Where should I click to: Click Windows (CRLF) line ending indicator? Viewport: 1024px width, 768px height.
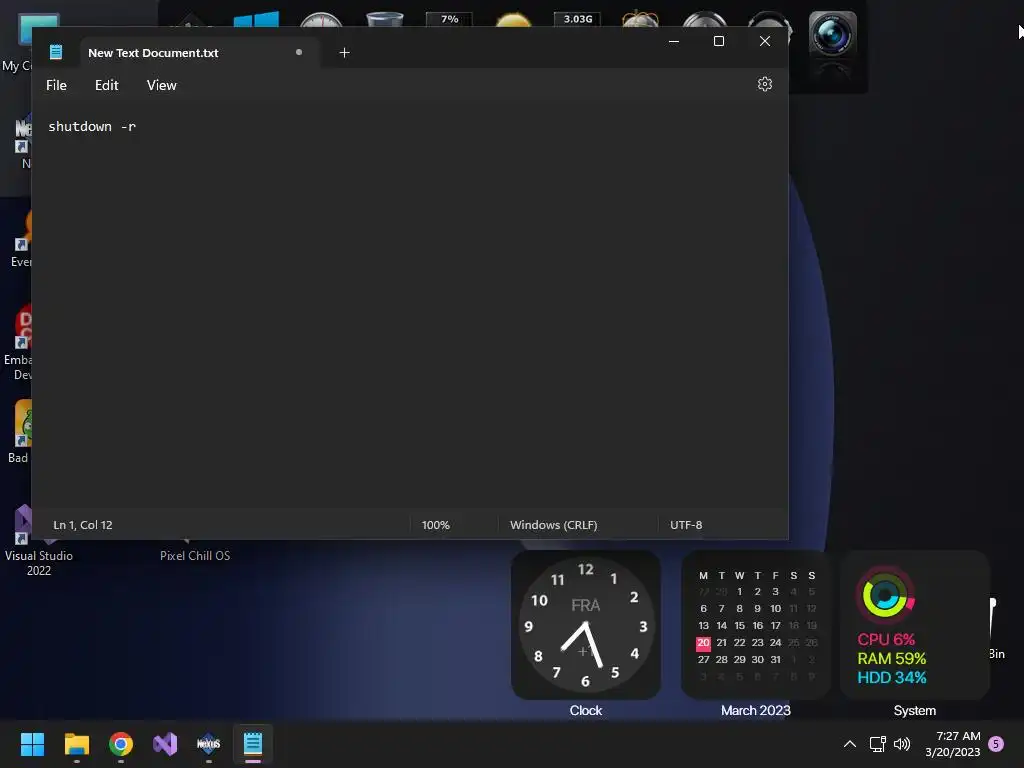coord(553,525)
